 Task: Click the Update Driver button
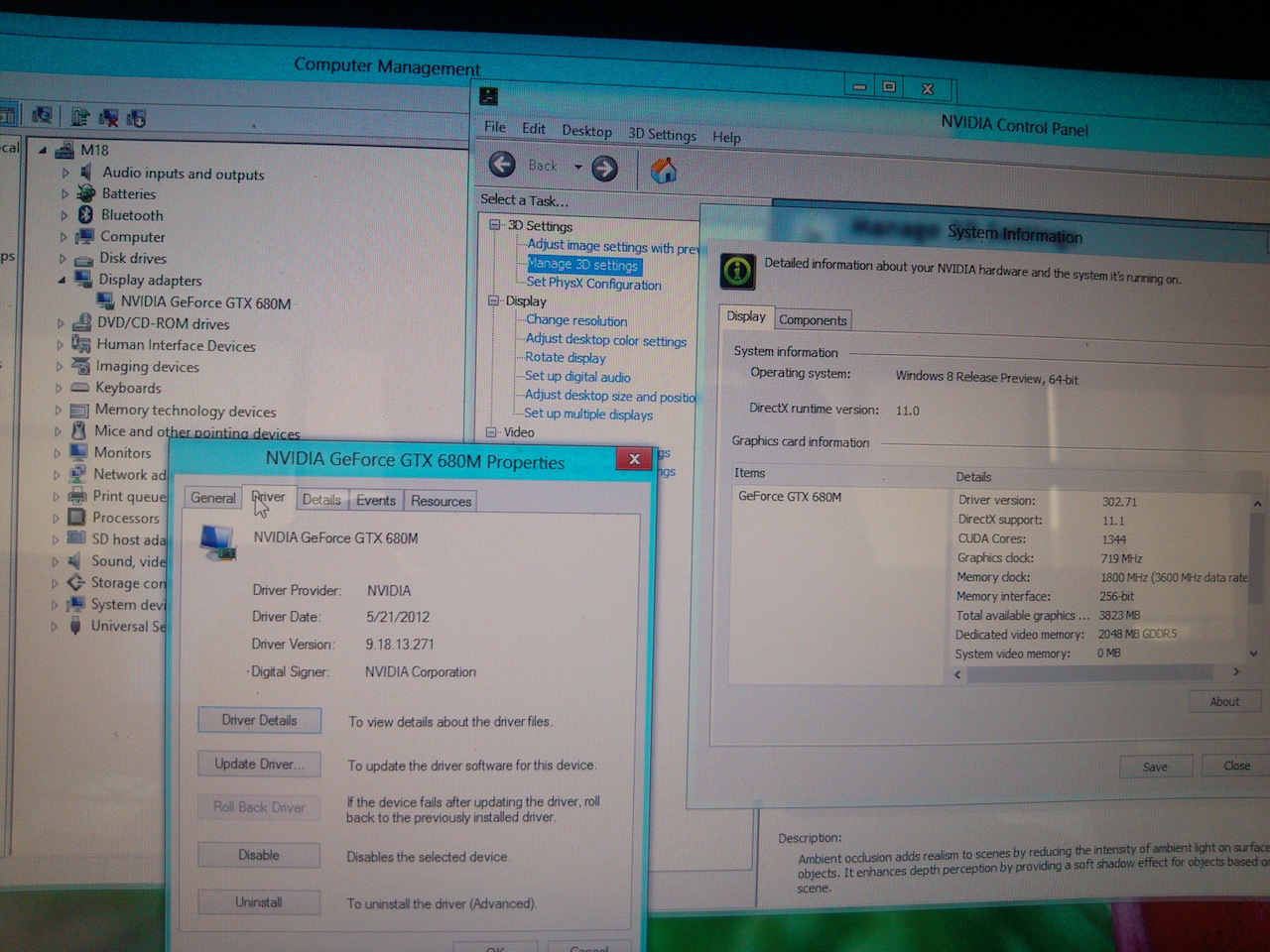(x=259, y=764)
